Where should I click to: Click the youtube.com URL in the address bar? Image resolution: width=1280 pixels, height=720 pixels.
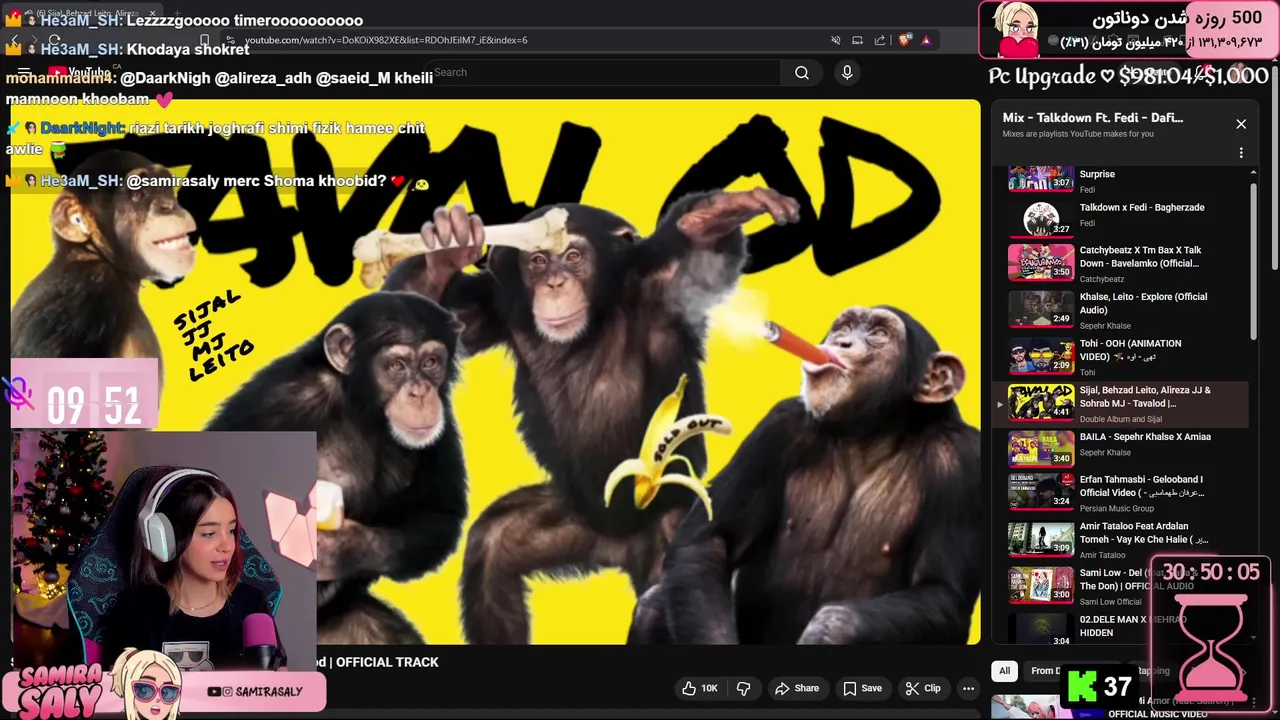(x=386, y=40)
